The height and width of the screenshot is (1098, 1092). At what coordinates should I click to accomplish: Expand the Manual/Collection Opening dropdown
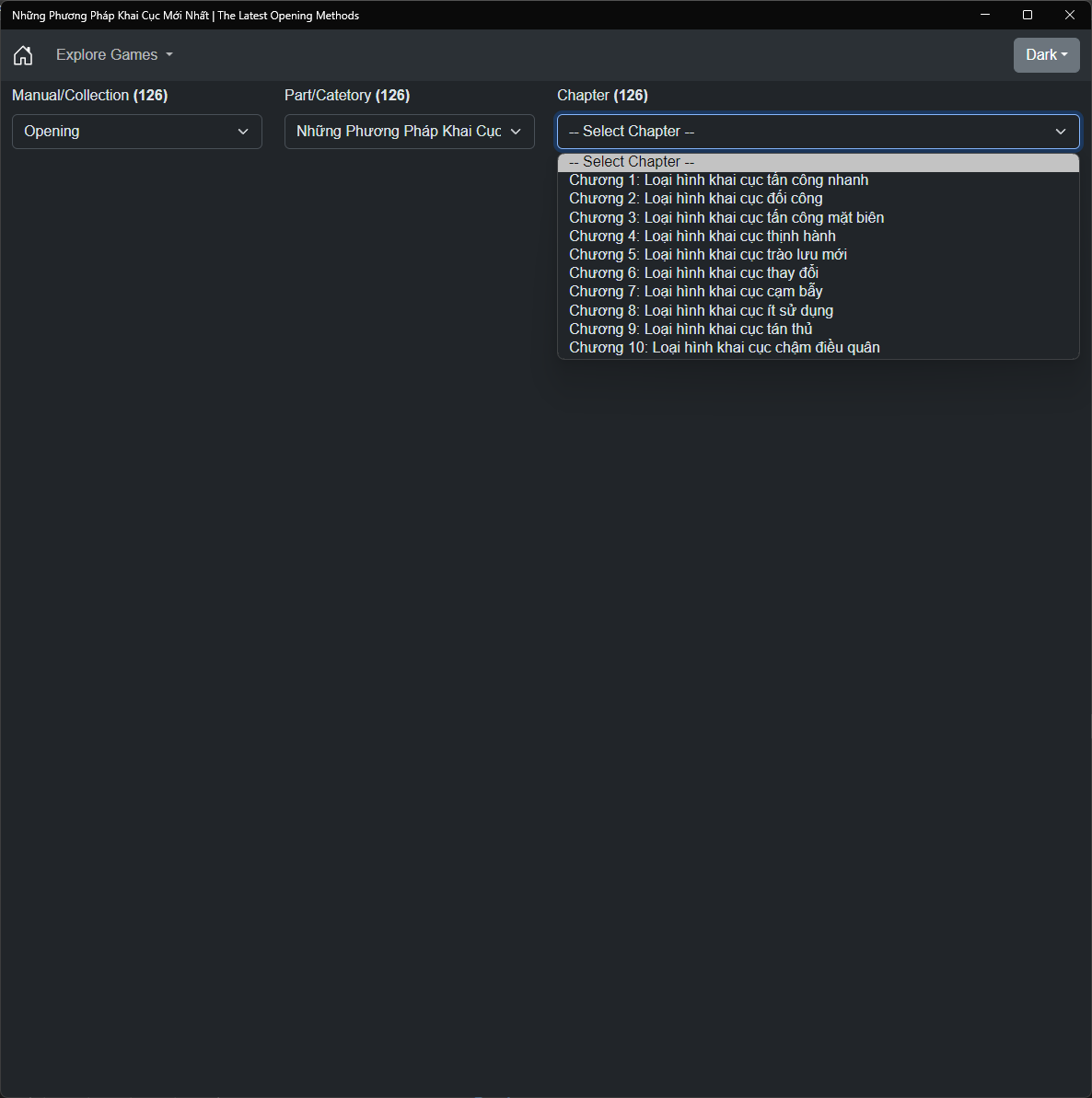[136, 132]
